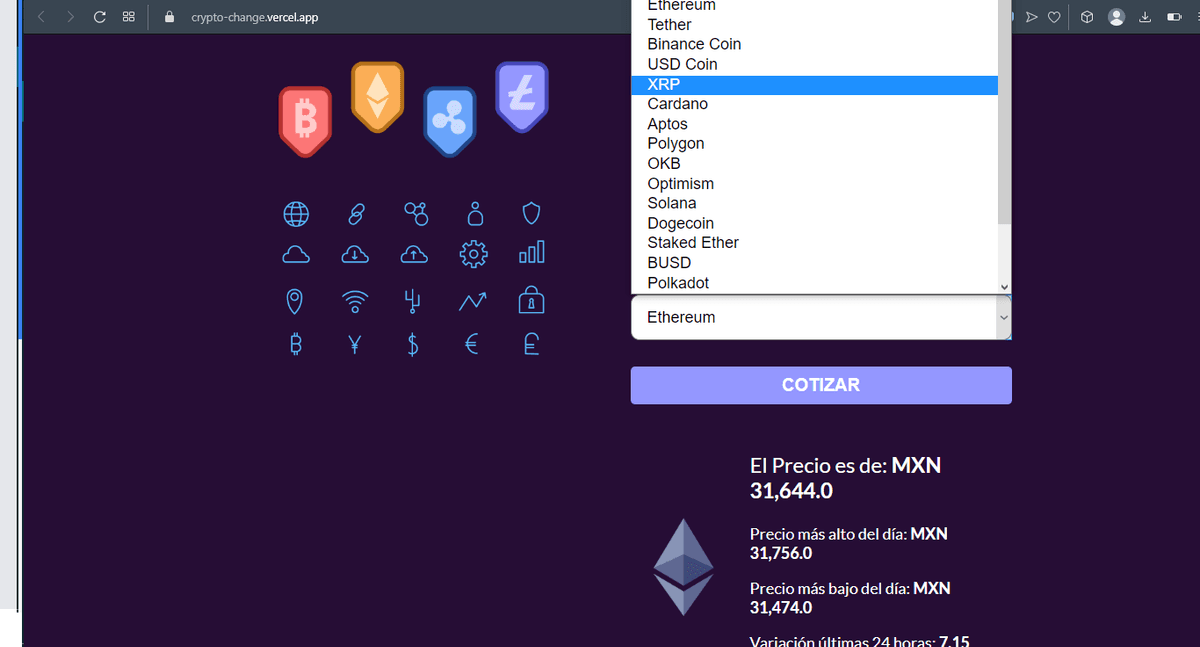Open the Speed Dial grid icon
Image resolution: width=1200 pixels, height=647 pixels.
pos(128,17)
